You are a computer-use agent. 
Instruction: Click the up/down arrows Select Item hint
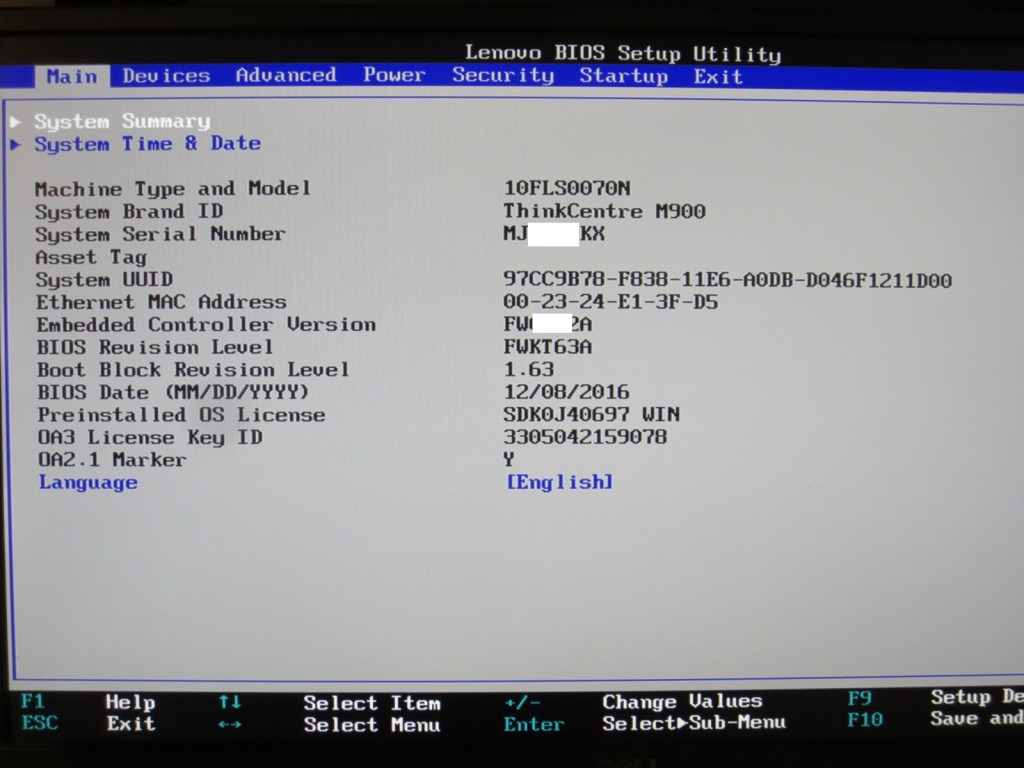click(x=329, y=703)
